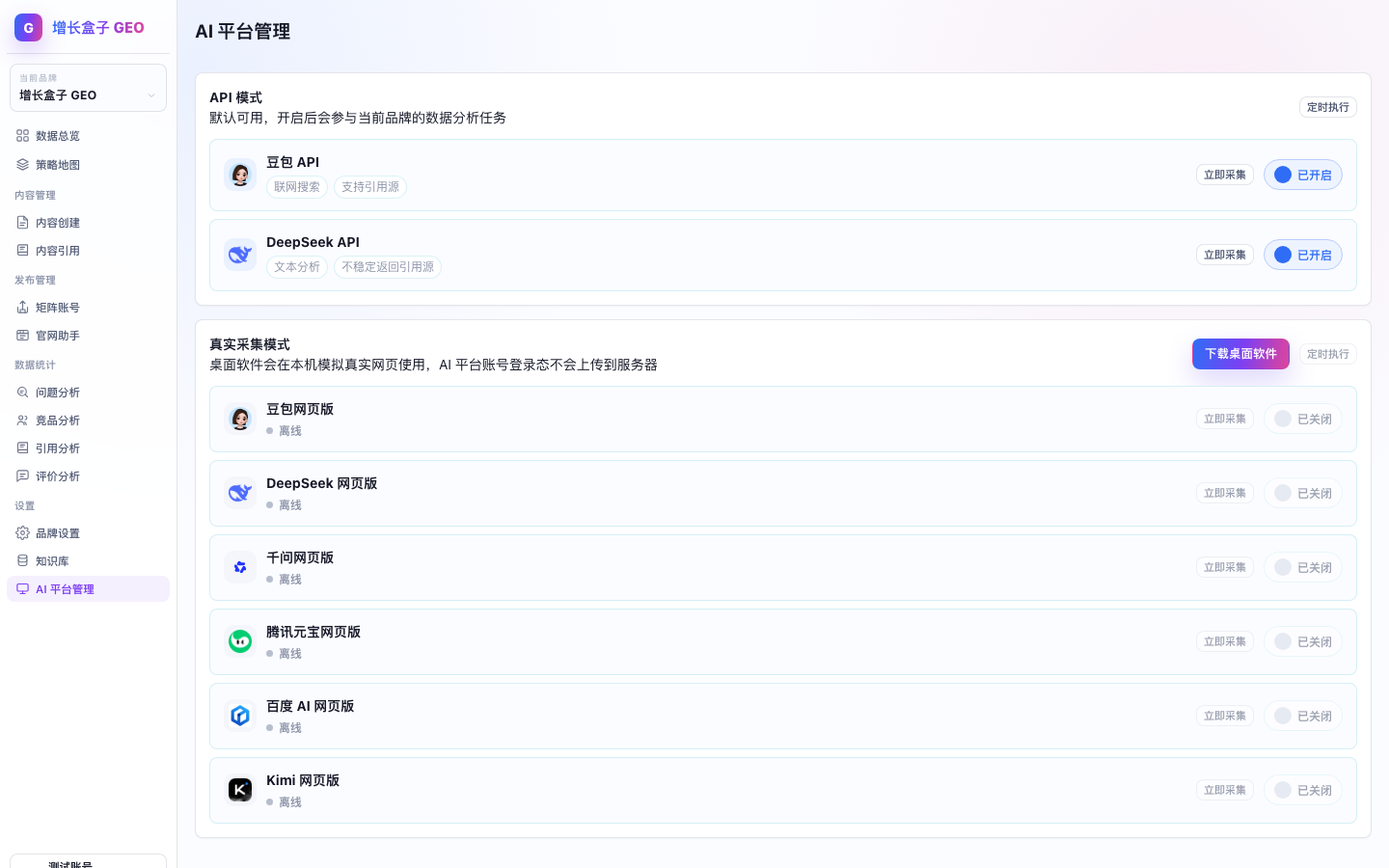Open the 当前品牌 brand selector dropdown
Image resolution: width=1389 pixels, height=868 pixels.
[88, 88]
